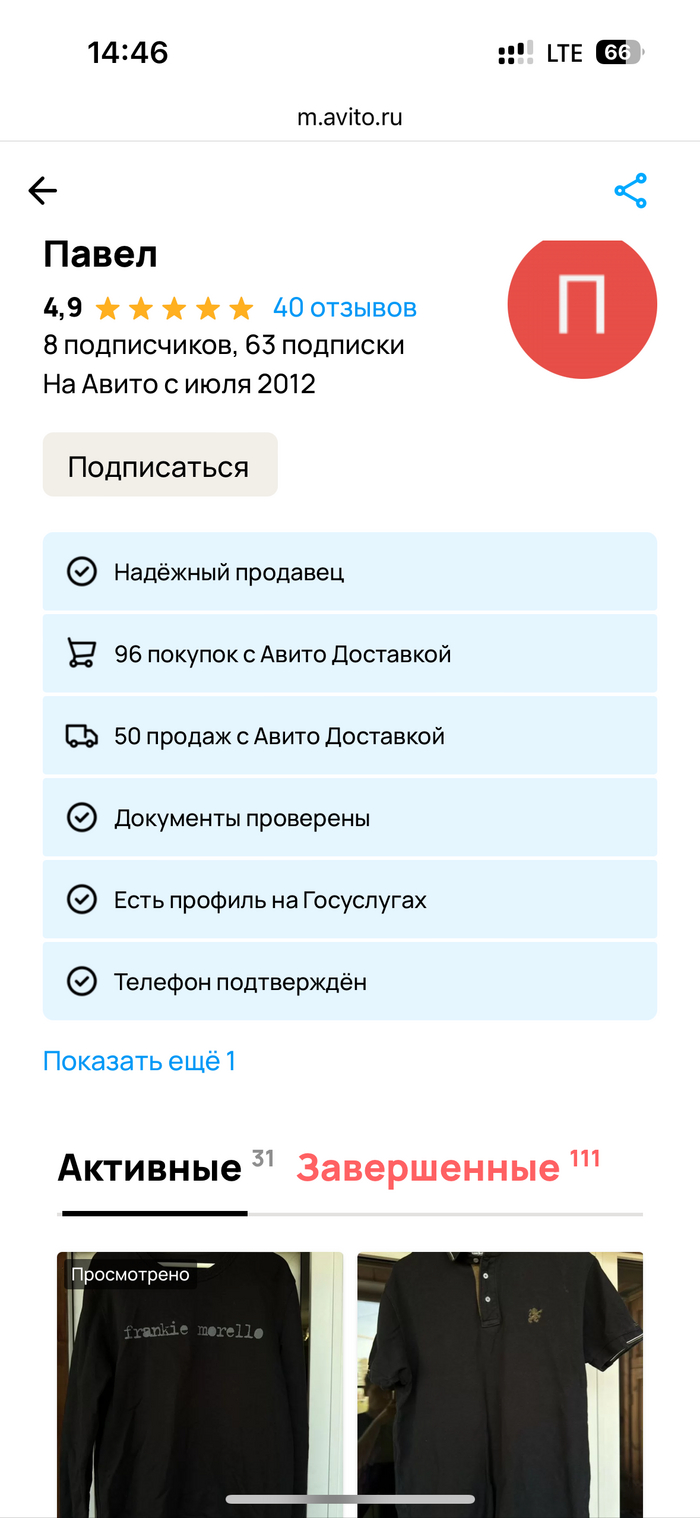
Task: Tap the m.avito.ru address bar
Action: tap(350, 117)
